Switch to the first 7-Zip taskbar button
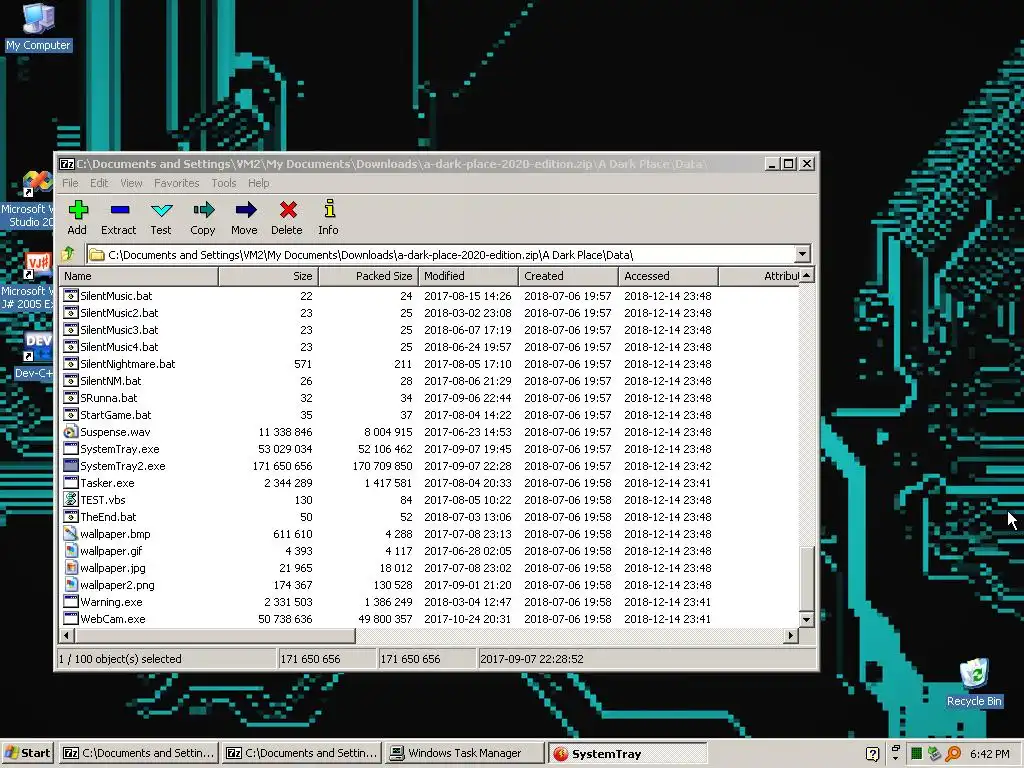The image size is (1024, 768). (x=138, y=753)
